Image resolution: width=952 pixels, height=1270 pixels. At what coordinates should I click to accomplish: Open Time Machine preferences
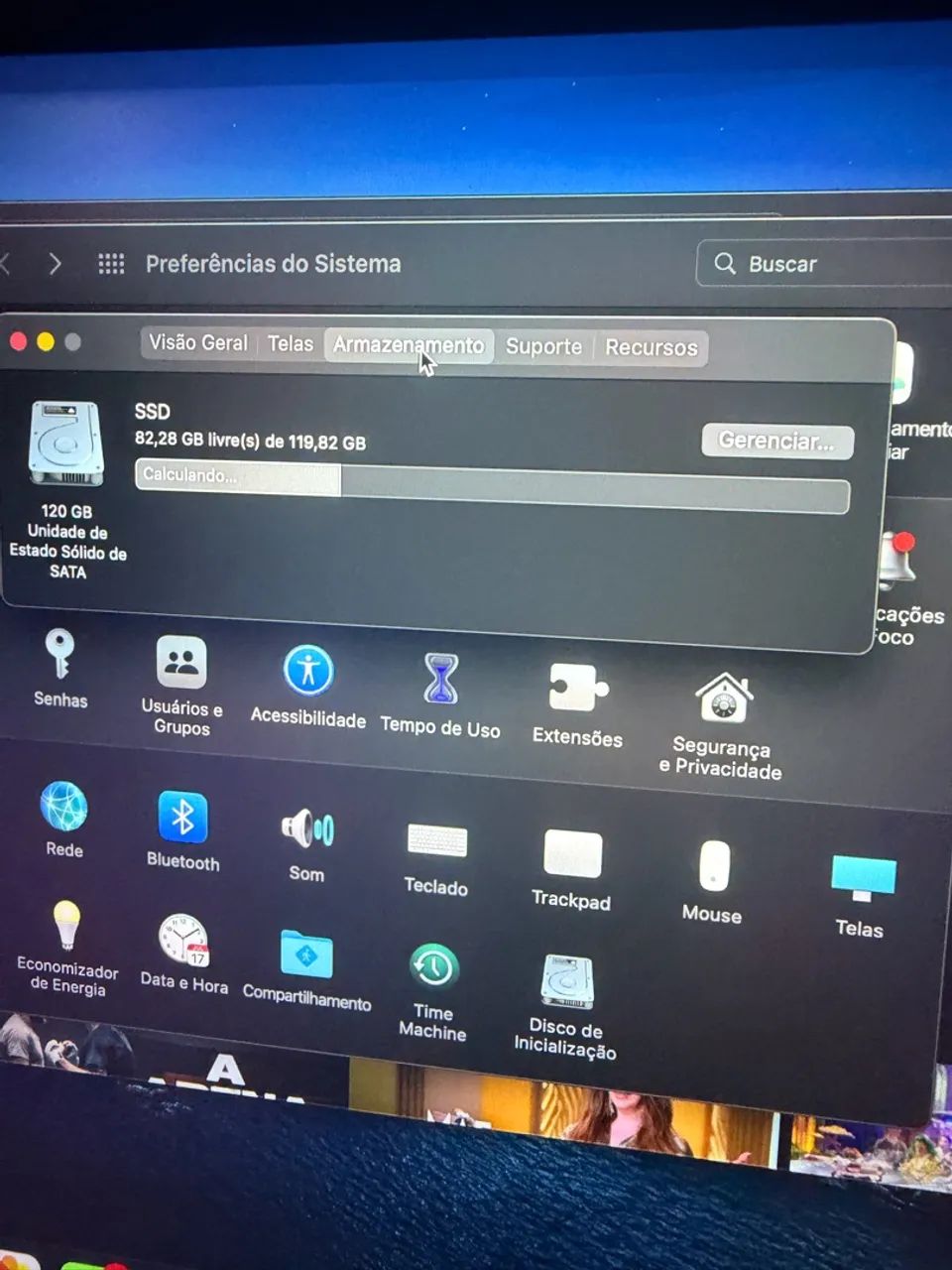[x=433, y=990]
